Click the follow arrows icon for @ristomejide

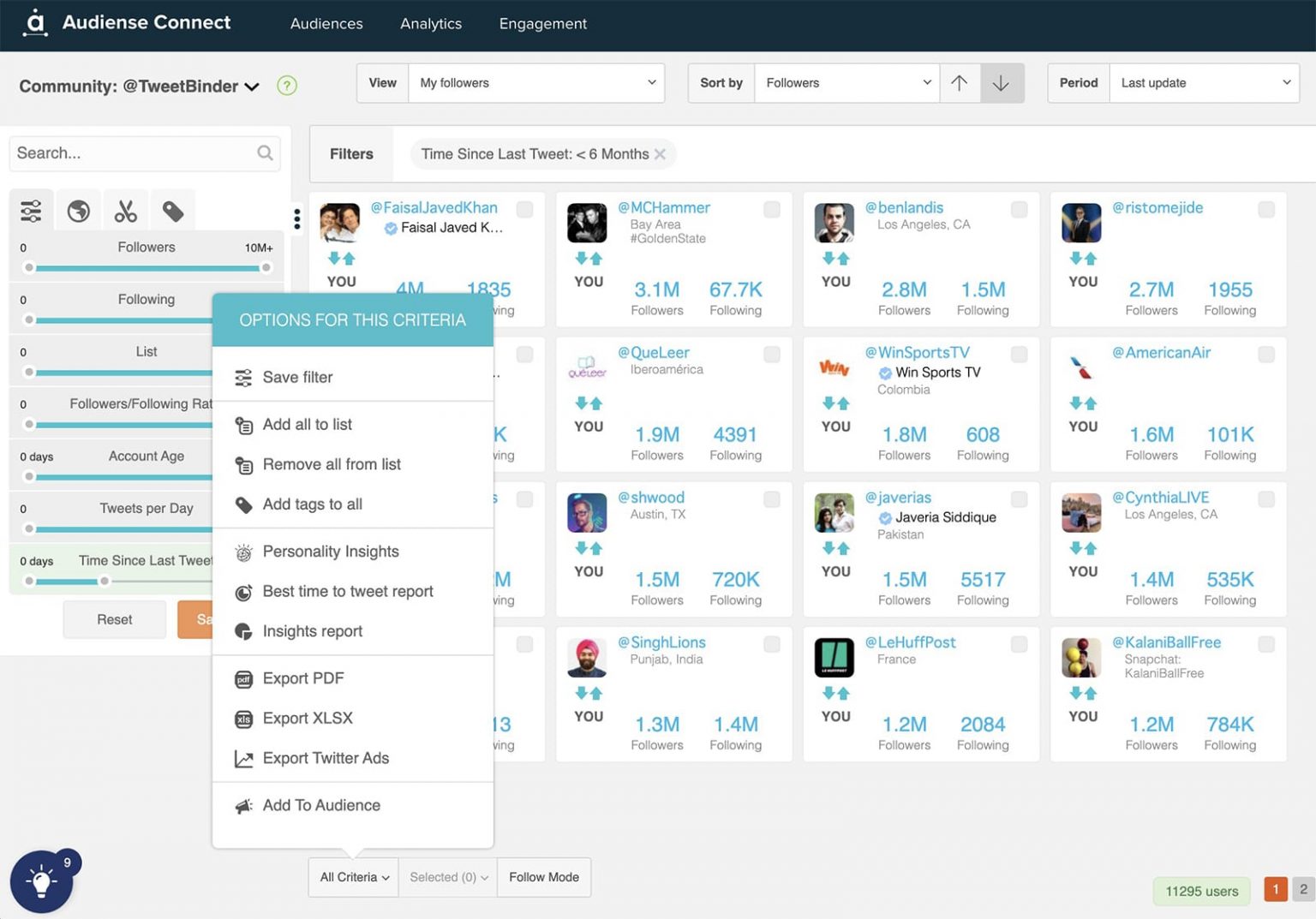1083,259
